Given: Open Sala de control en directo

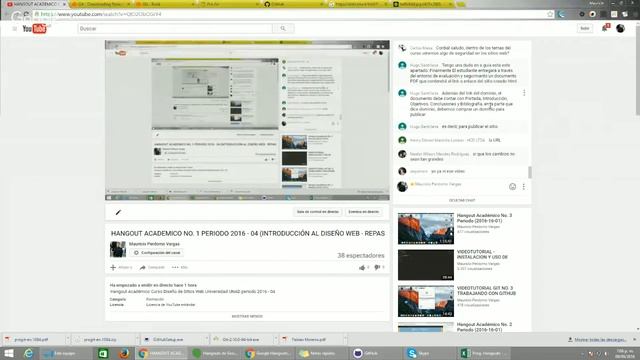Looking at the screenshot, I should point(318,212).
